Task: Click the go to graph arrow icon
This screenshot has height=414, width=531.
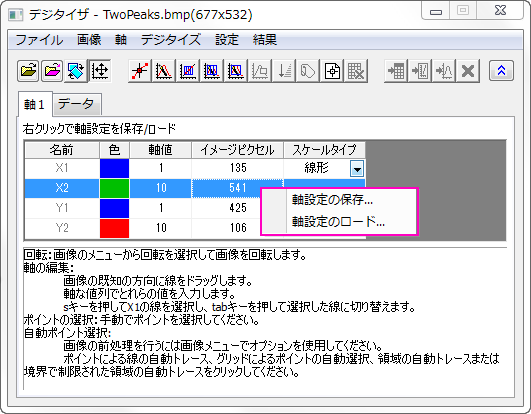Action: (x=420, y=71)
